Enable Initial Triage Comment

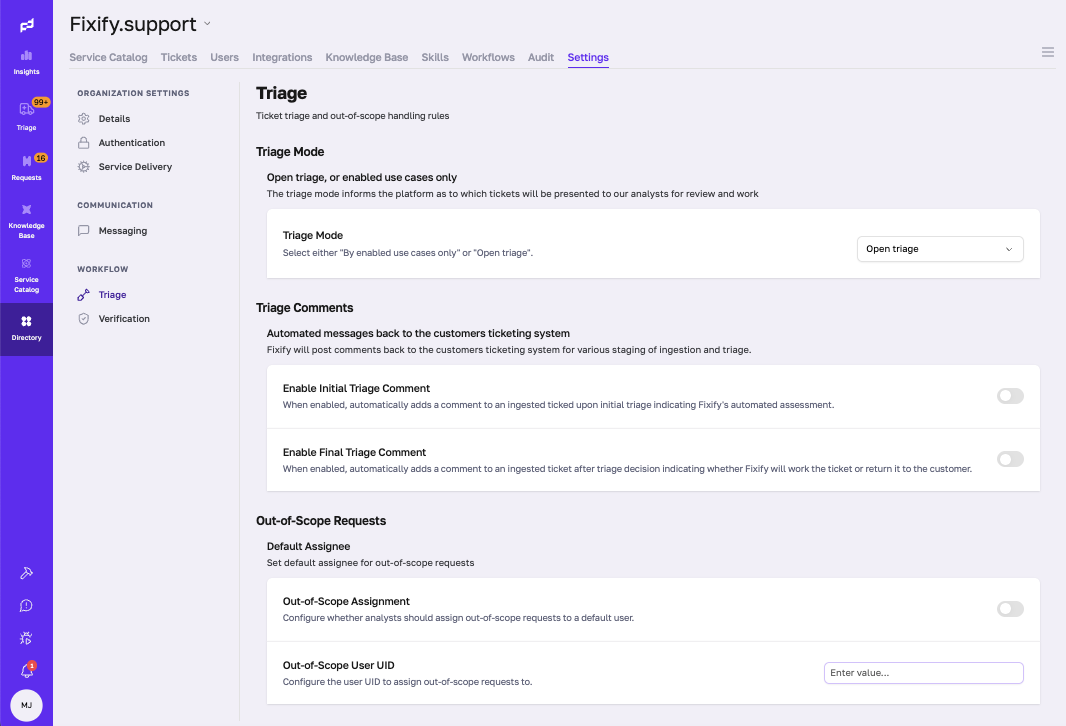[x=1010, y=396]
